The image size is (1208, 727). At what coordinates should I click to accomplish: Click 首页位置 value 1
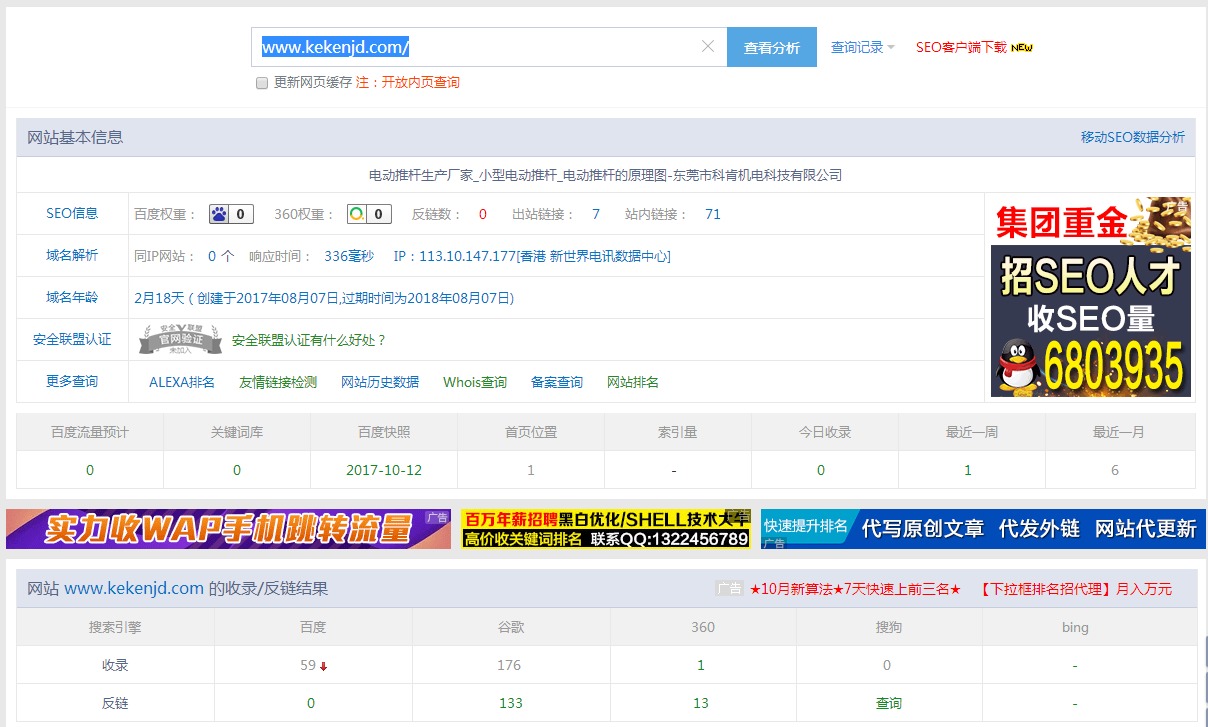click(x=531, y=470)
